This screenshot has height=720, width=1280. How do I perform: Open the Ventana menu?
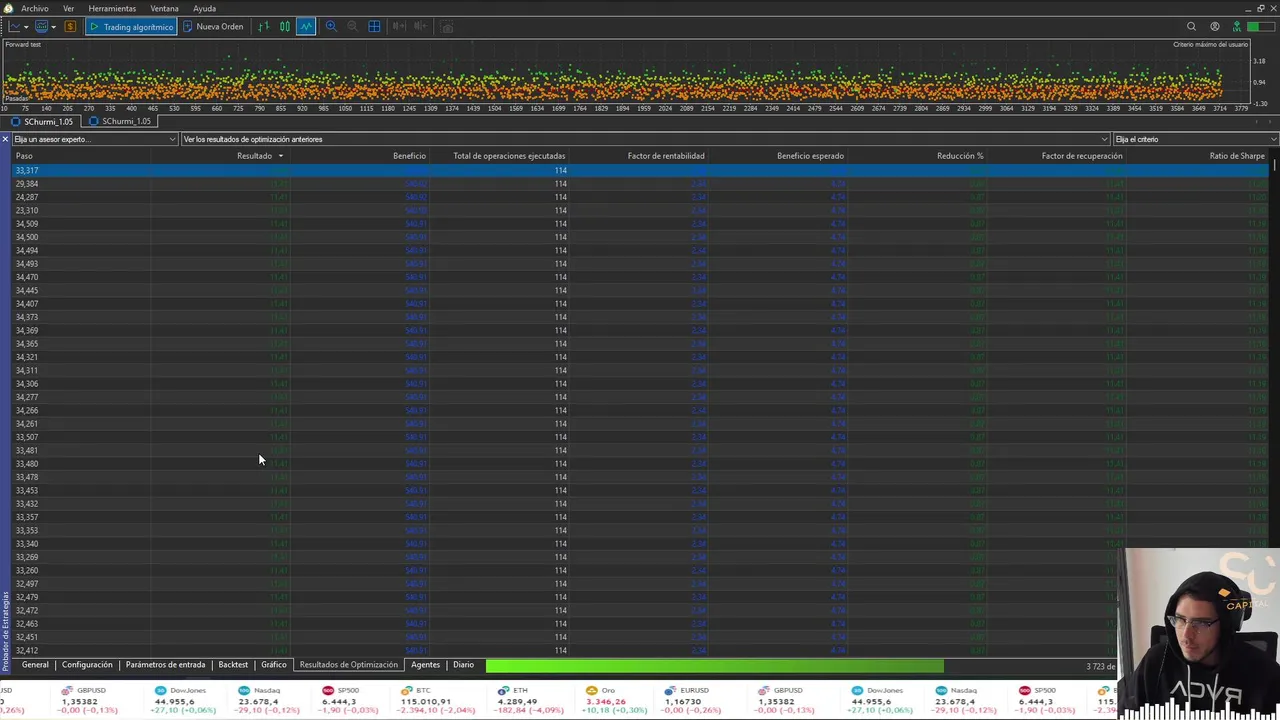(x=164, y=8)
